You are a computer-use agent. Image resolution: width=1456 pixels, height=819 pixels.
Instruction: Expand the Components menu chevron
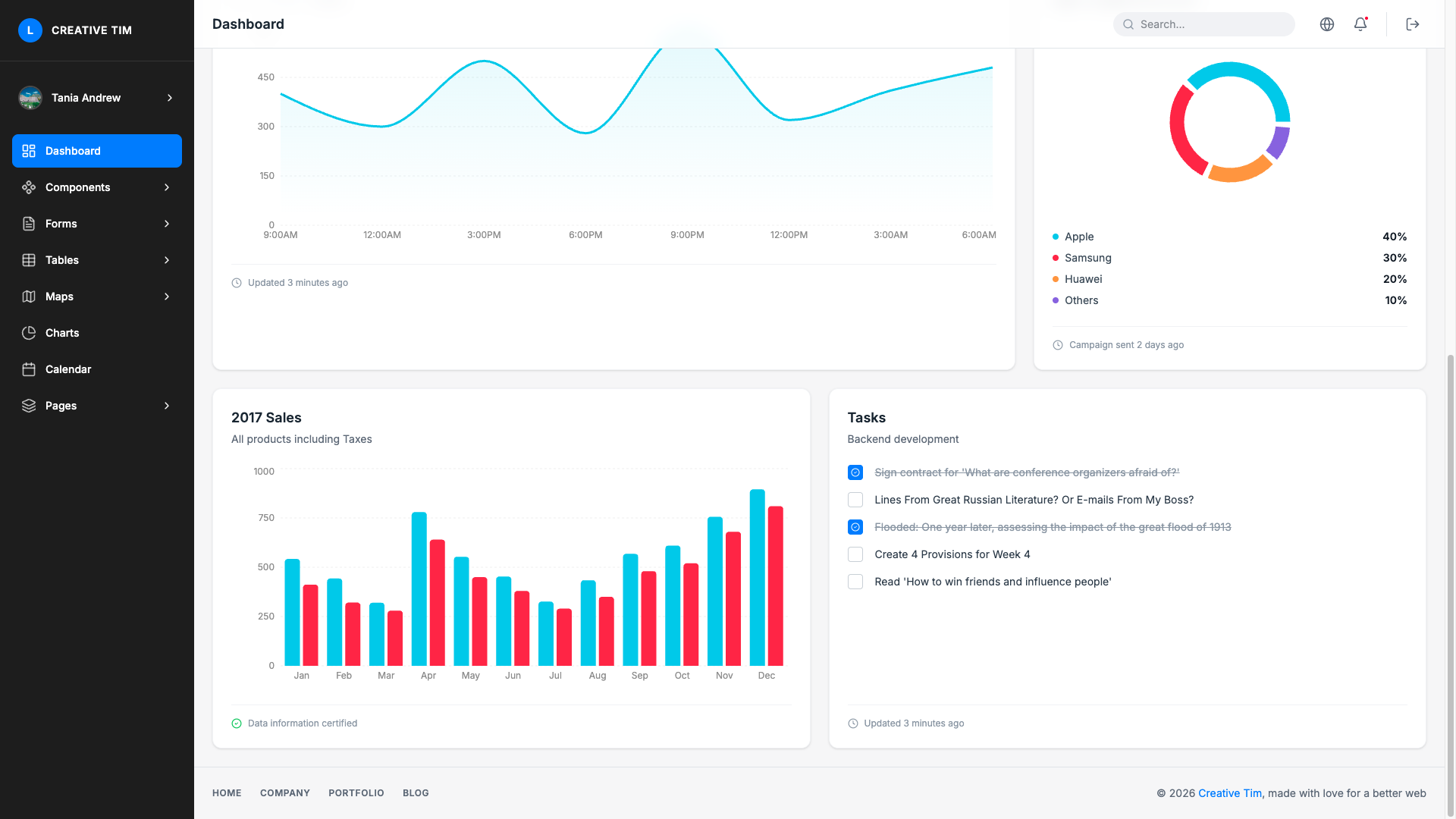pyautogui.click(x=167, y=187)
